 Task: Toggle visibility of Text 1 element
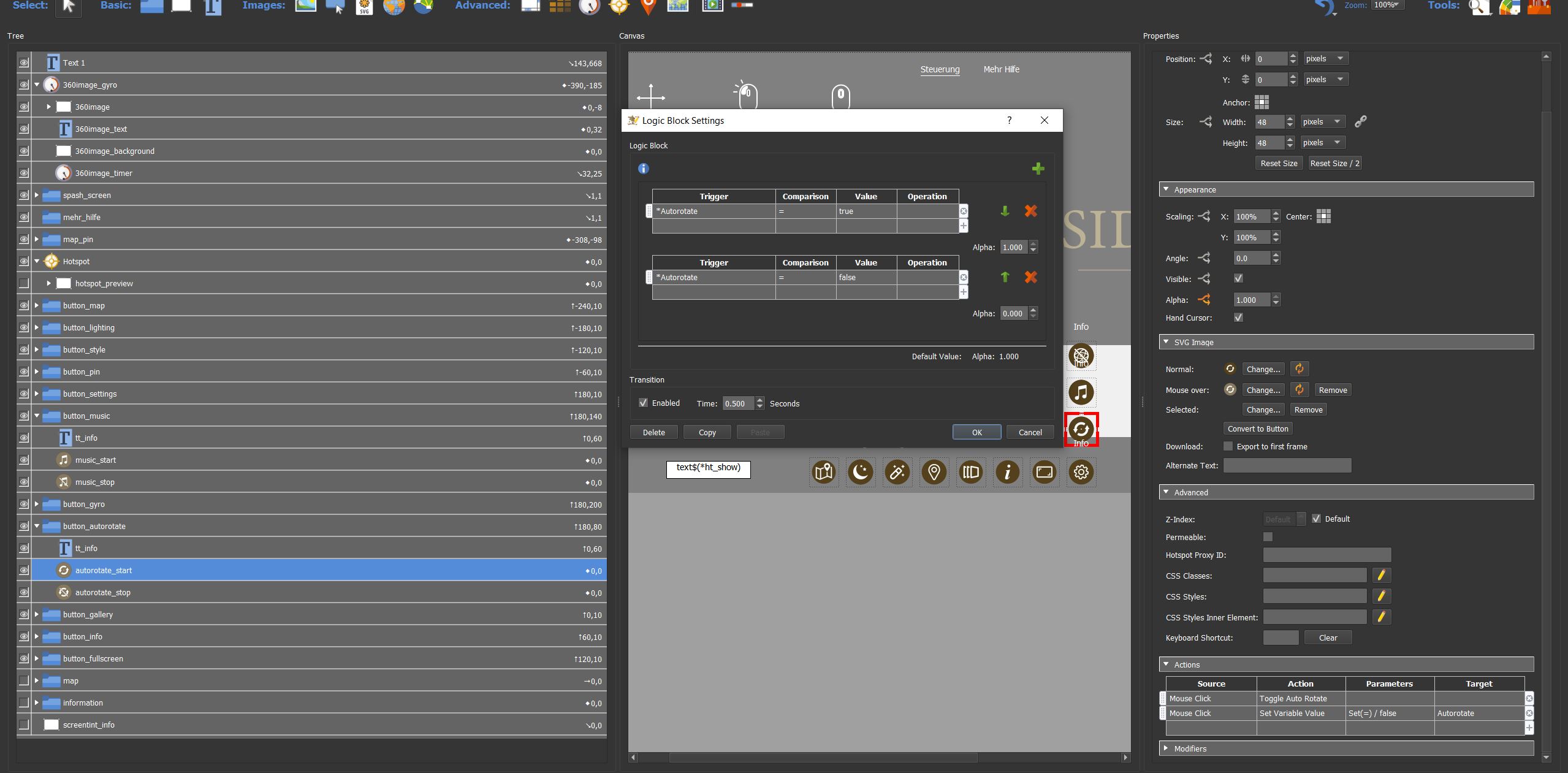tap(23, 63)
